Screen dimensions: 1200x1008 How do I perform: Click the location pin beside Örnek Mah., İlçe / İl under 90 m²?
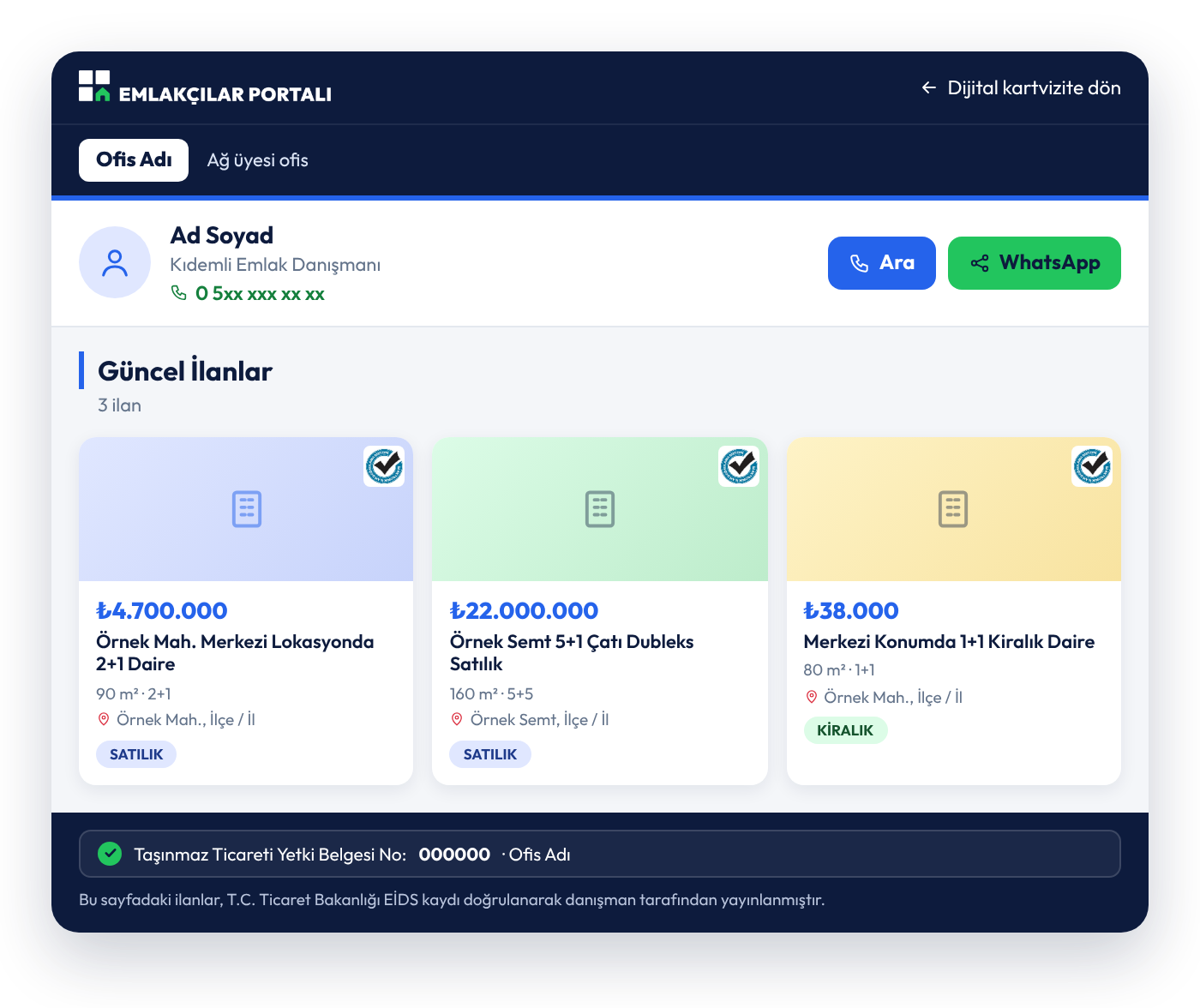coord(104,719)
